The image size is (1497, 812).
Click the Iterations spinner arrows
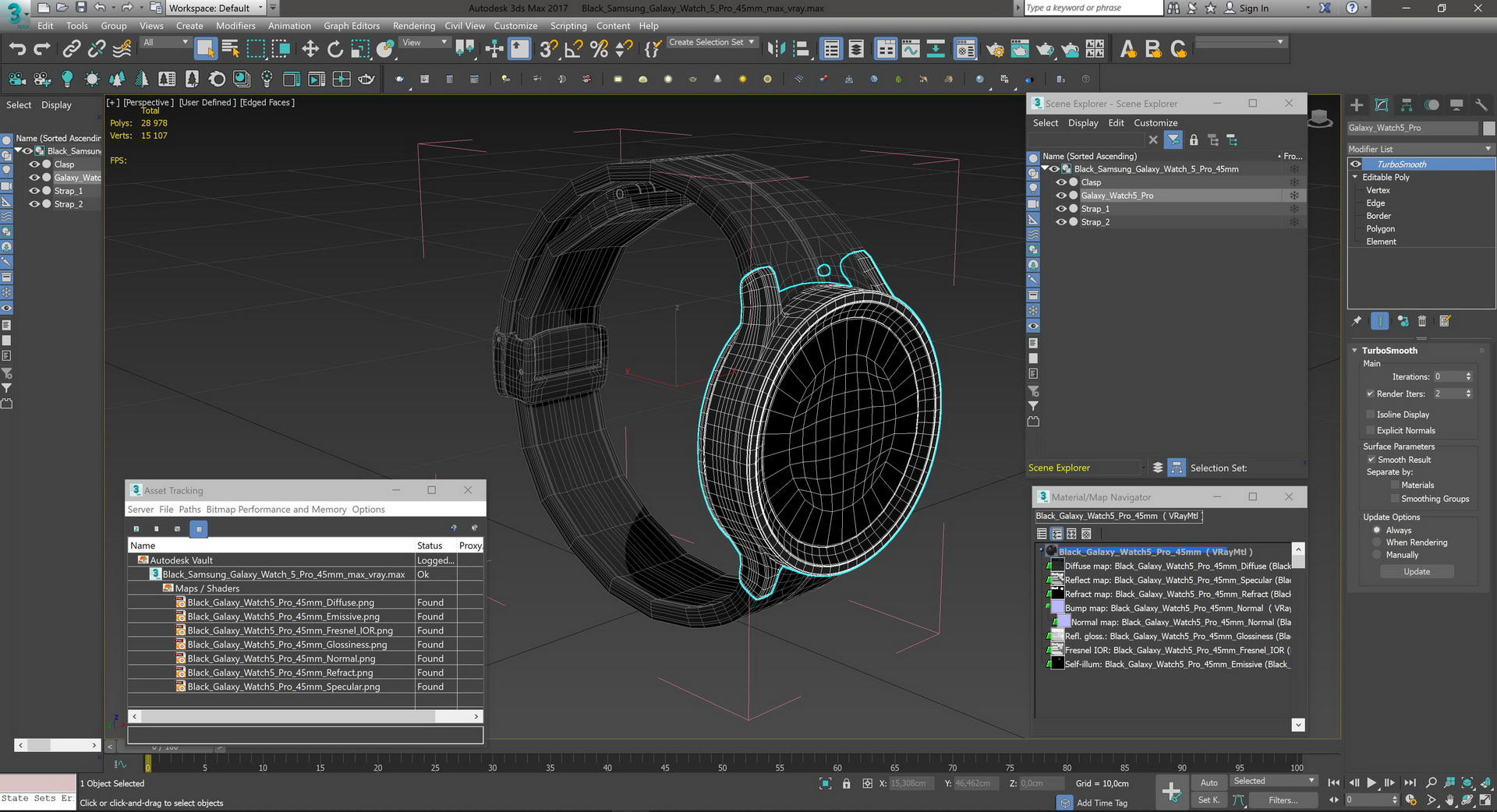click(1468, 376)
